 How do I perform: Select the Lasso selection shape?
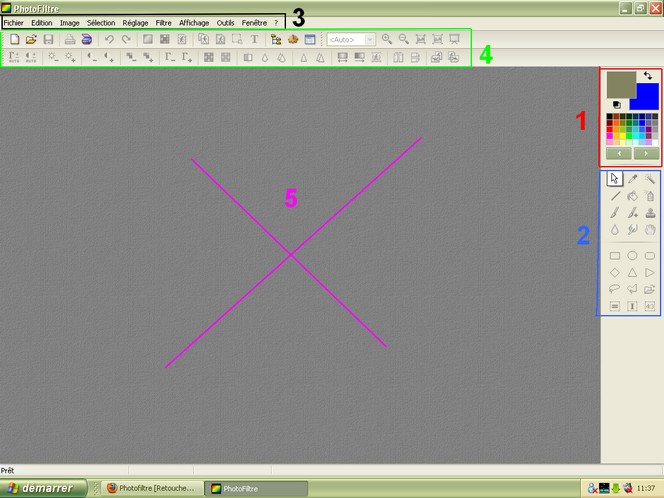pyautogui.click(x=615, y=288)
